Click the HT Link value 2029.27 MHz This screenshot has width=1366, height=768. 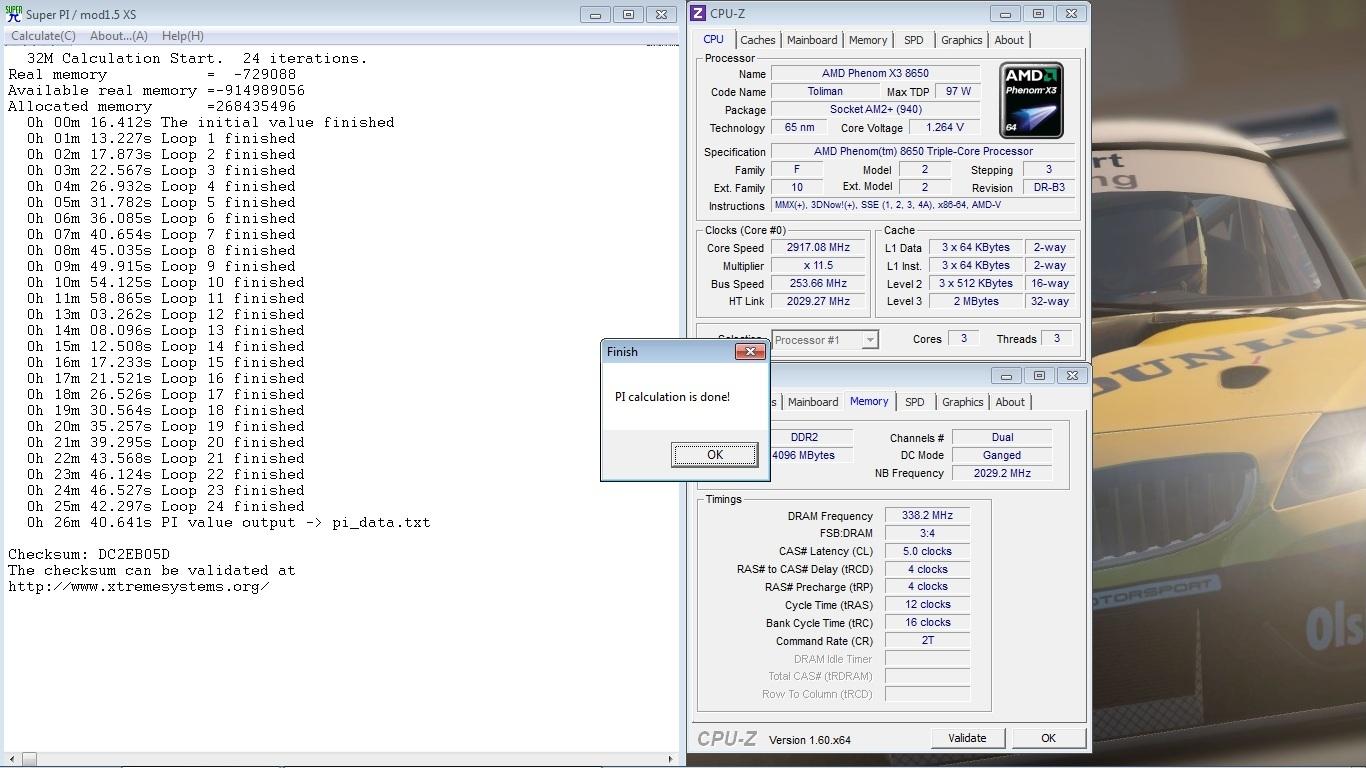click(819, 301)
